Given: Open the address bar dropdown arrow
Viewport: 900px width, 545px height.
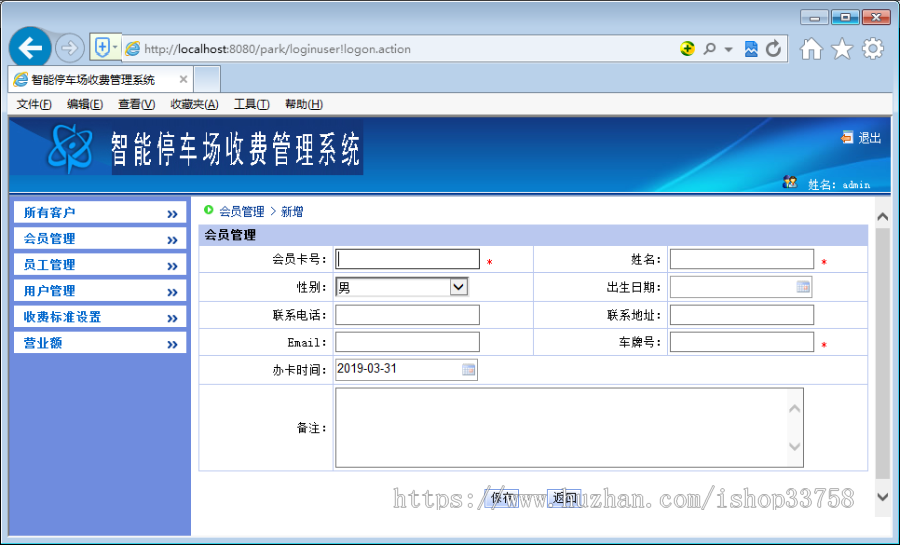Looking at the screenshot, I should (728, 49).
